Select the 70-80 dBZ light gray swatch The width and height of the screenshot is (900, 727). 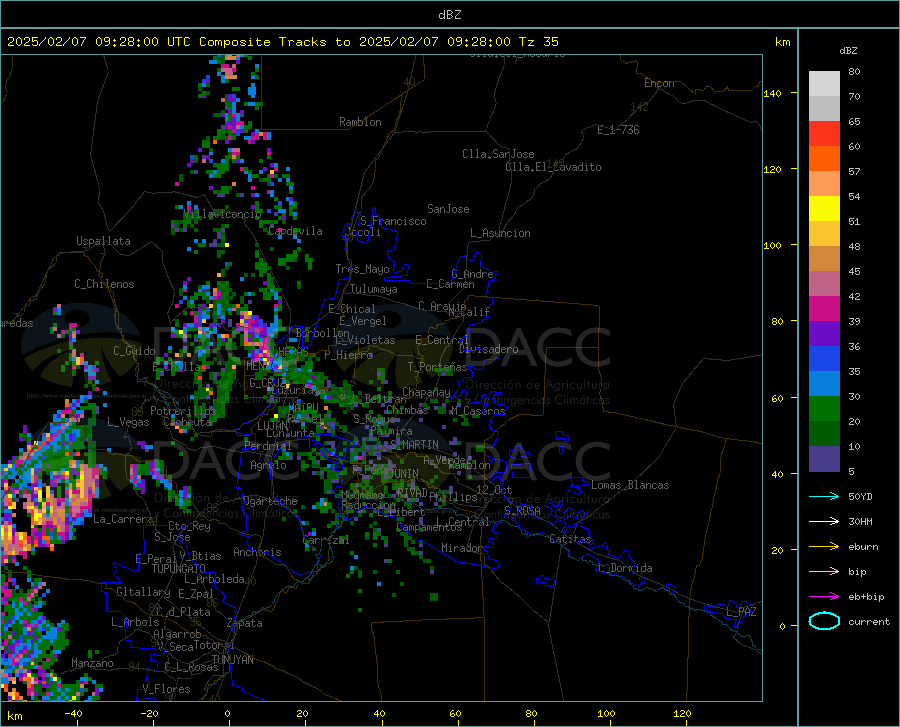(824, 84)
